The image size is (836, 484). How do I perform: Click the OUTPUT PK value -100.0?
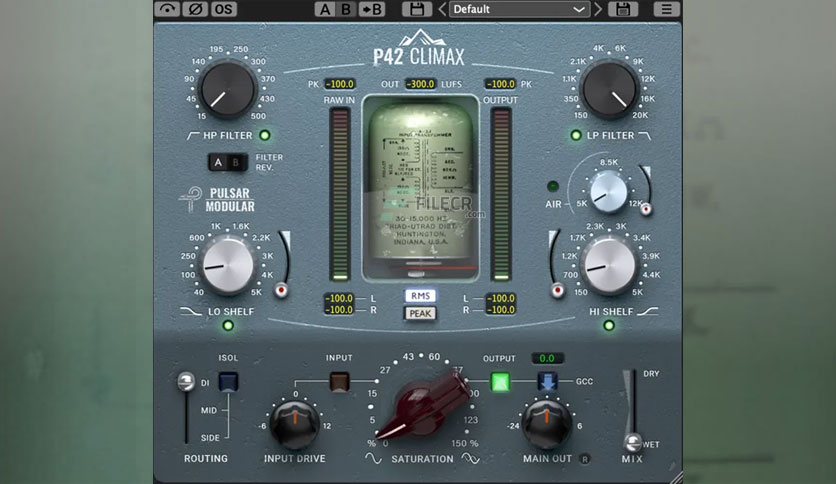pos(500,84)
